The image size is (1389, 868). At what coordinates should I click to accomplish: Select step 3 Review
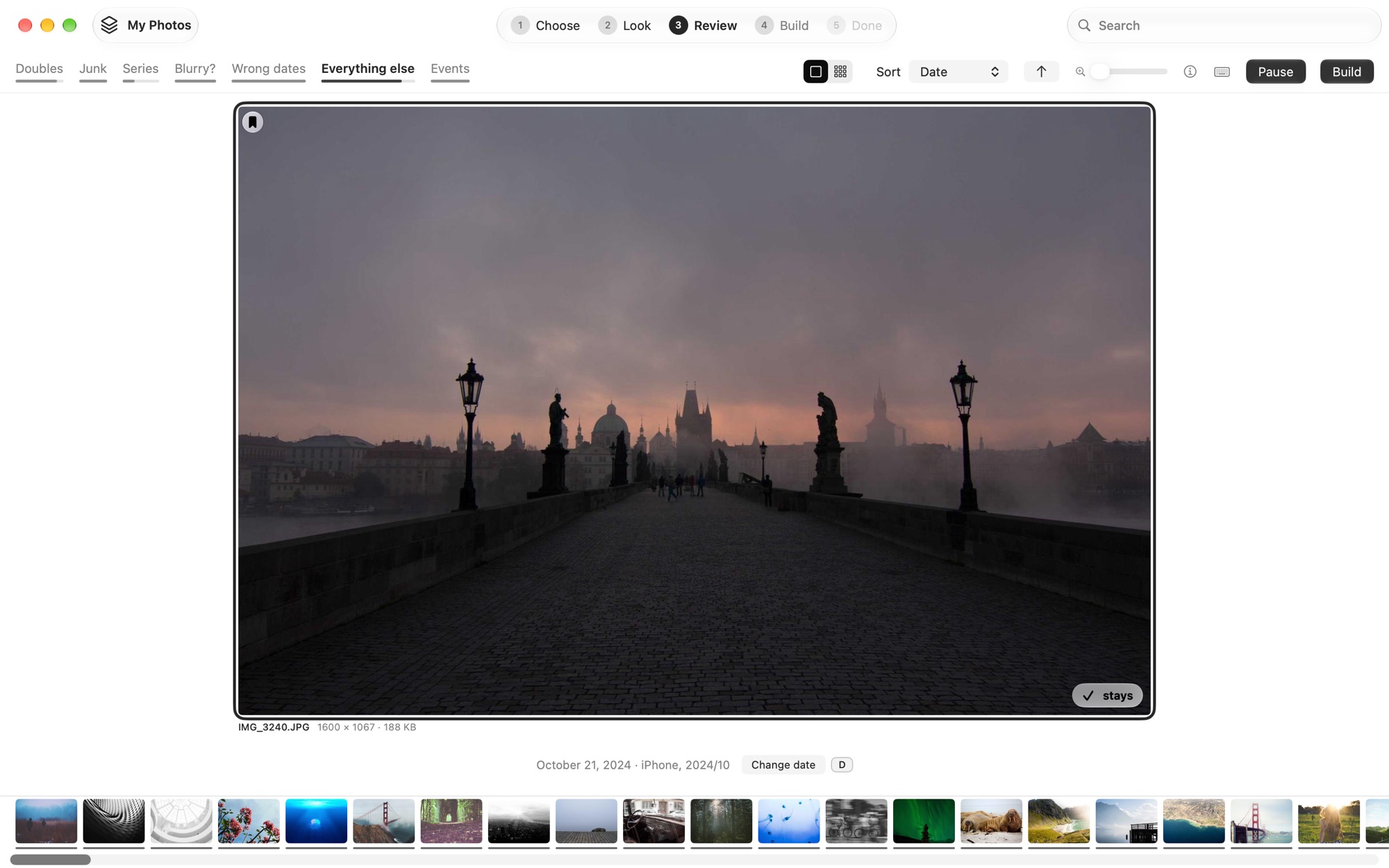703,26
